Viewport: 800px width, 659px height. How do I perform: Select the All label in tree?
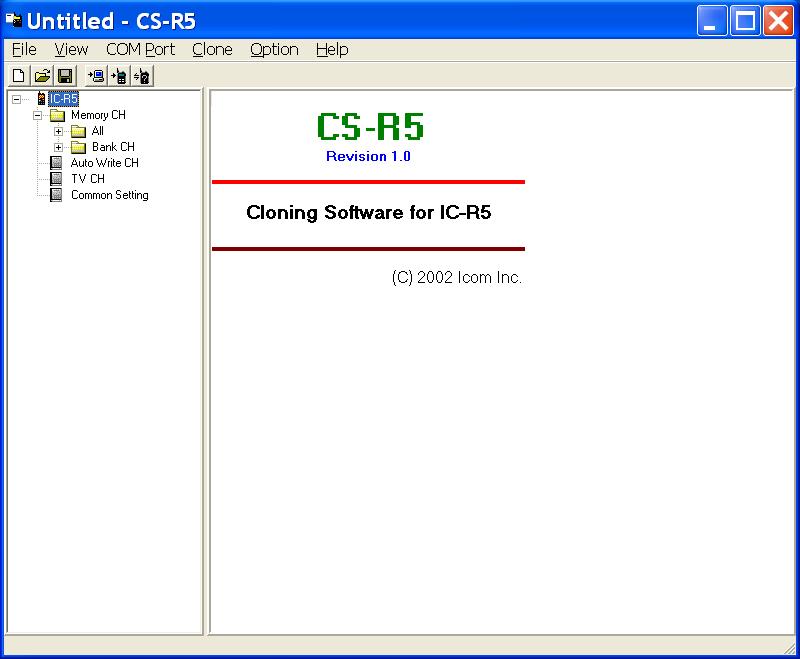pyautogui.click(x=97, y=131)
